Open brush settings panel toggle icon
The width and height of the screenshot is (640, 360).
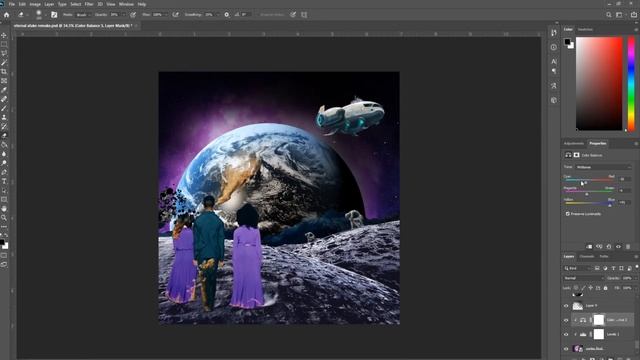[x=54, y=15]
